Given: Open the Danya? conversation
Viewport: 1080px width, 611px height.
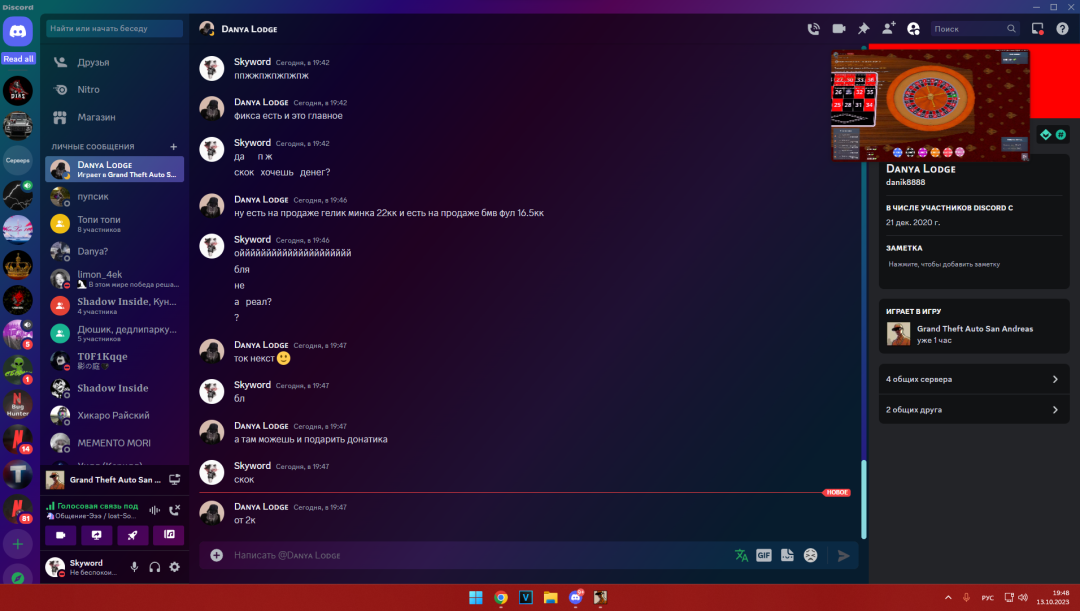Looking at the screenshot, I should tap(114, 251).
